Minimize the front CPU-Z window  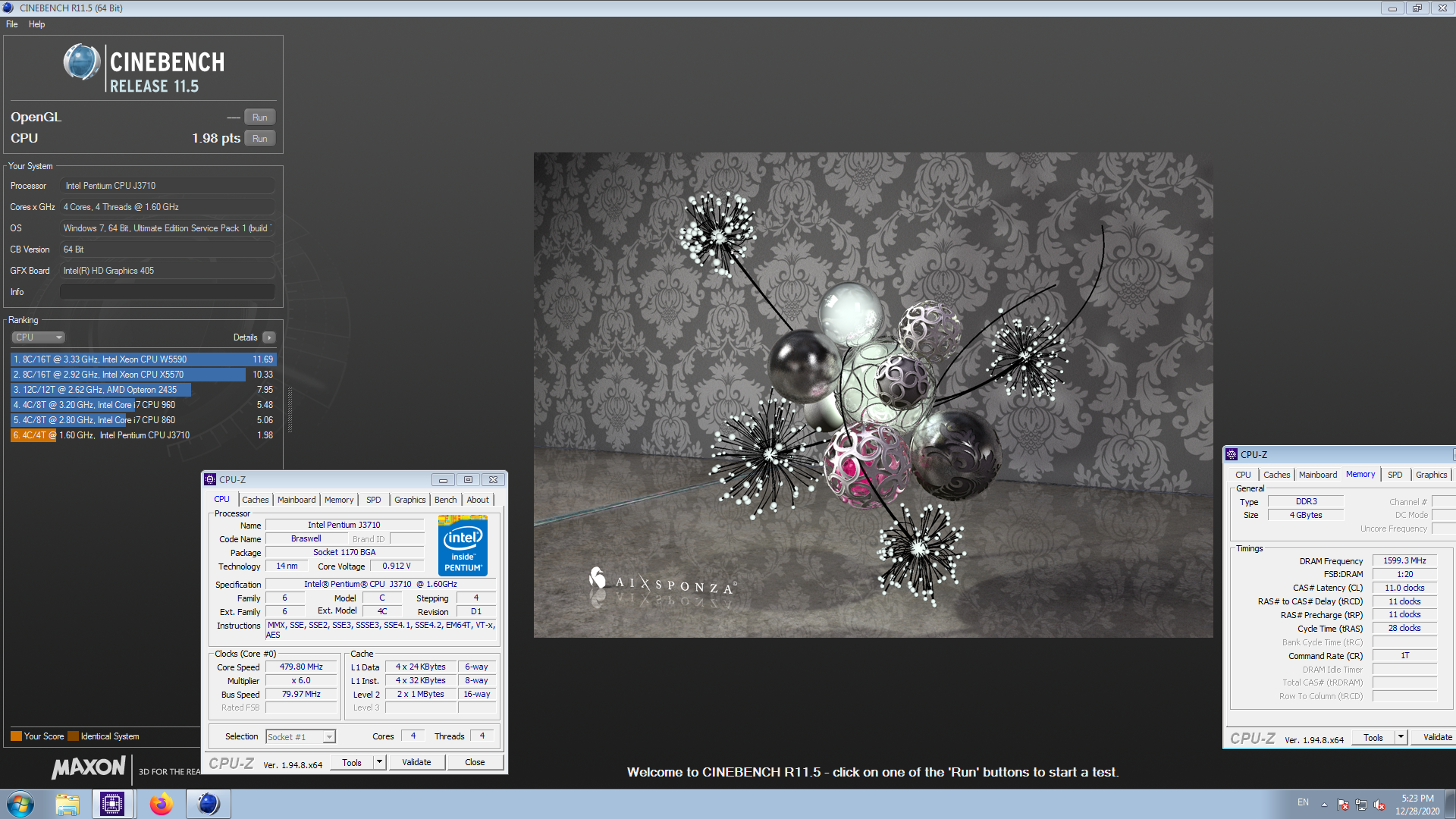(x=443, y=480)
